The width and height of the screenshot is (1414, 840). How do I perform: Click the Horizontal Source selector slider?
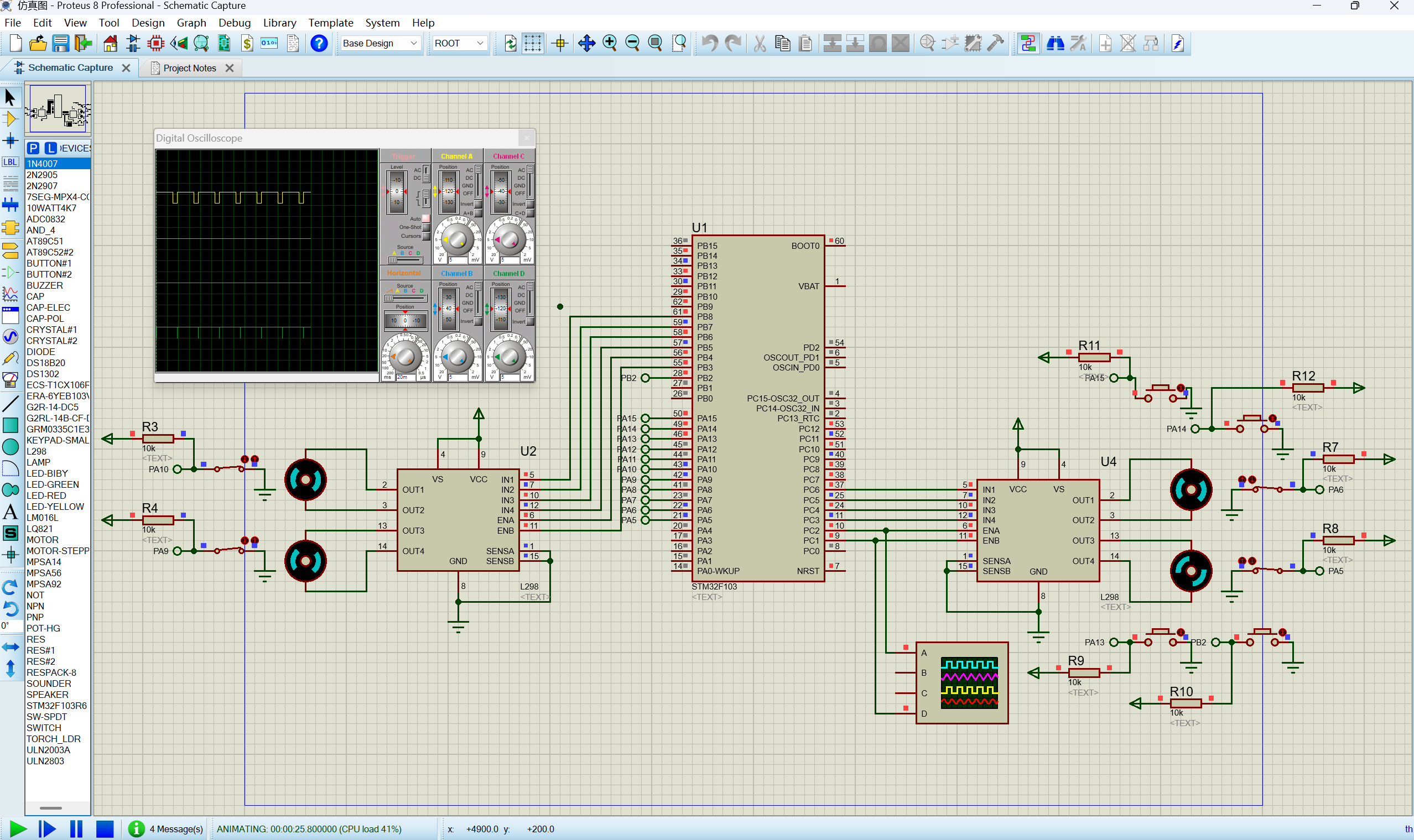[x=406, y=298]
